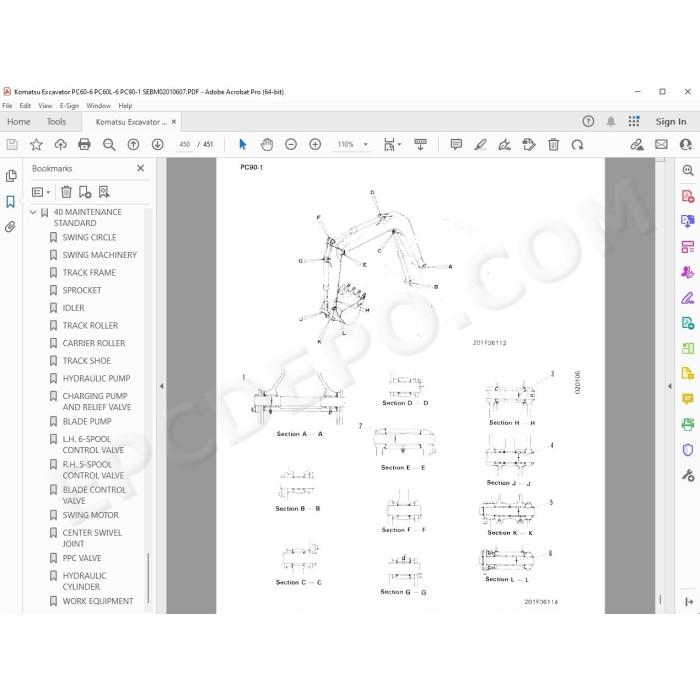Switch to the Tools tab
This screenshot has height=700, width=700.
click(x=56, y=122)
